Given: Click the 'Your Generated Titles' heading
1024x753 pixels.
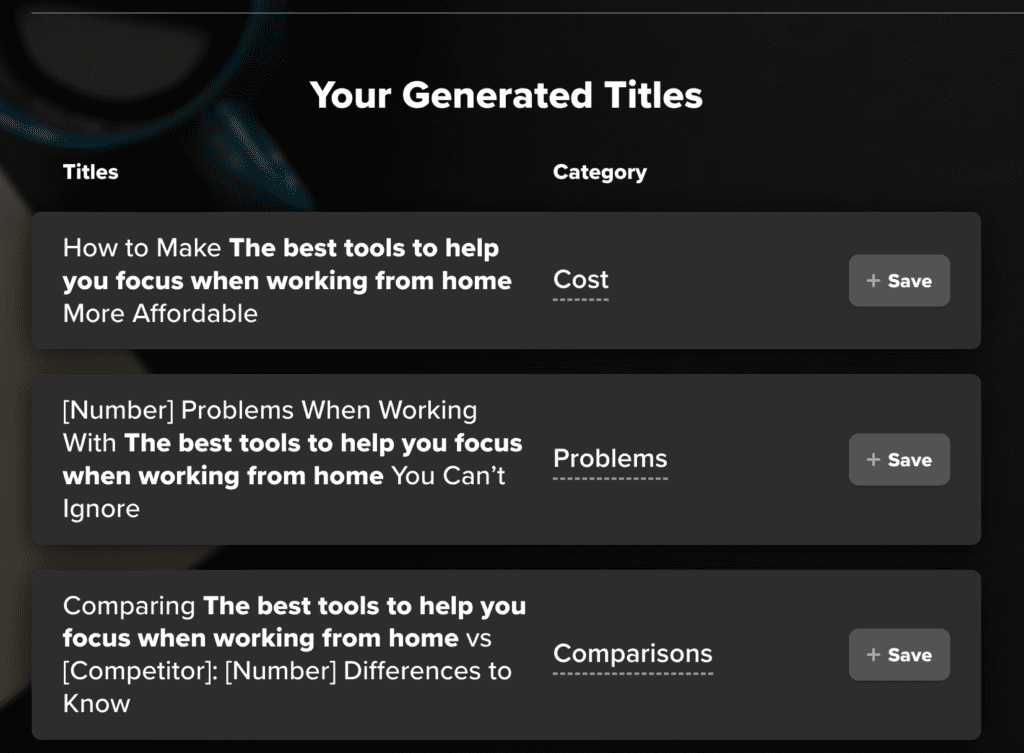Looking at the screenshot, I should (x=506, y=95).
